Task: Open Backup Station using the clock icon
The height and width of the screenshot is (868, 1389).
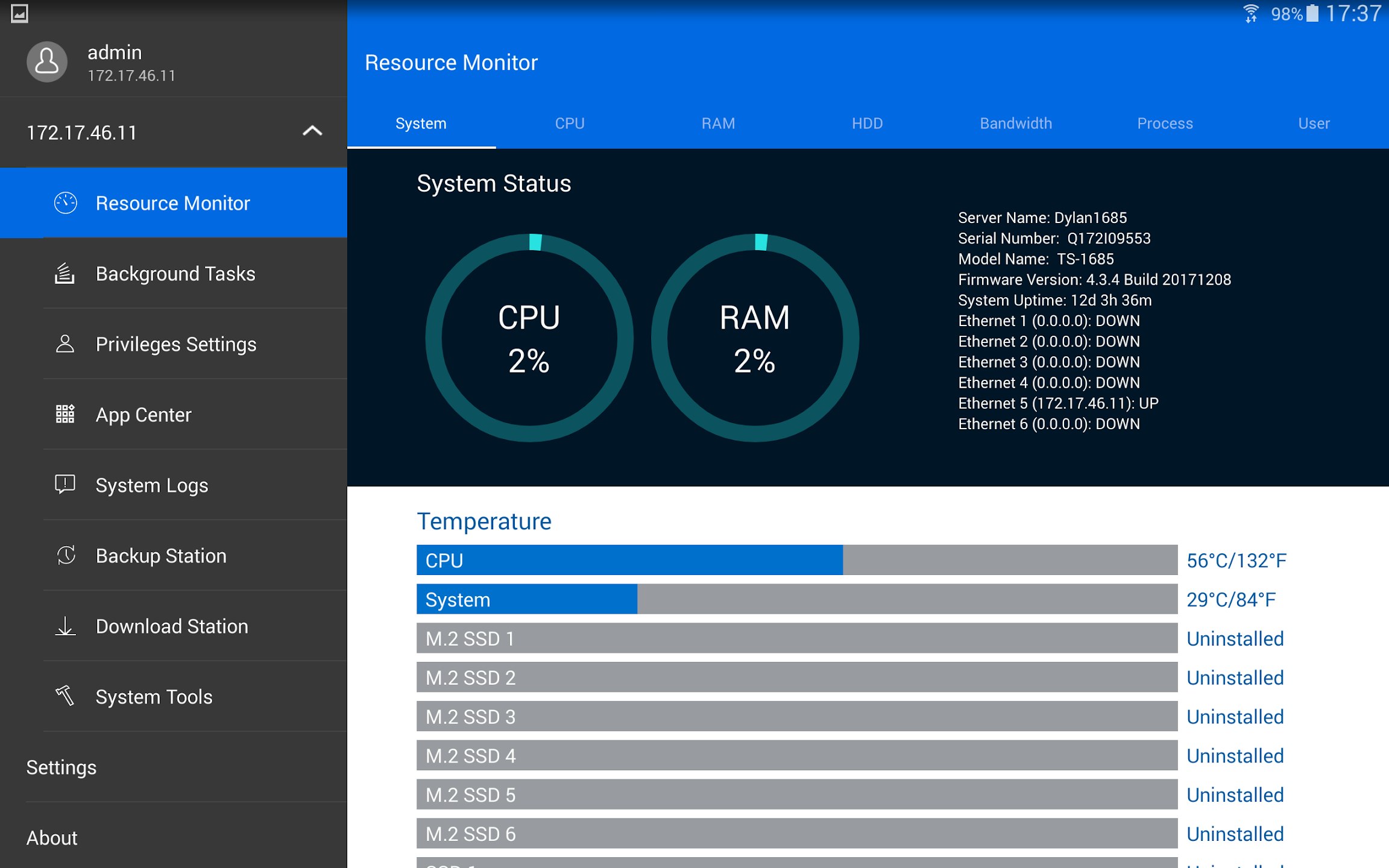Action: click(65, 555)
